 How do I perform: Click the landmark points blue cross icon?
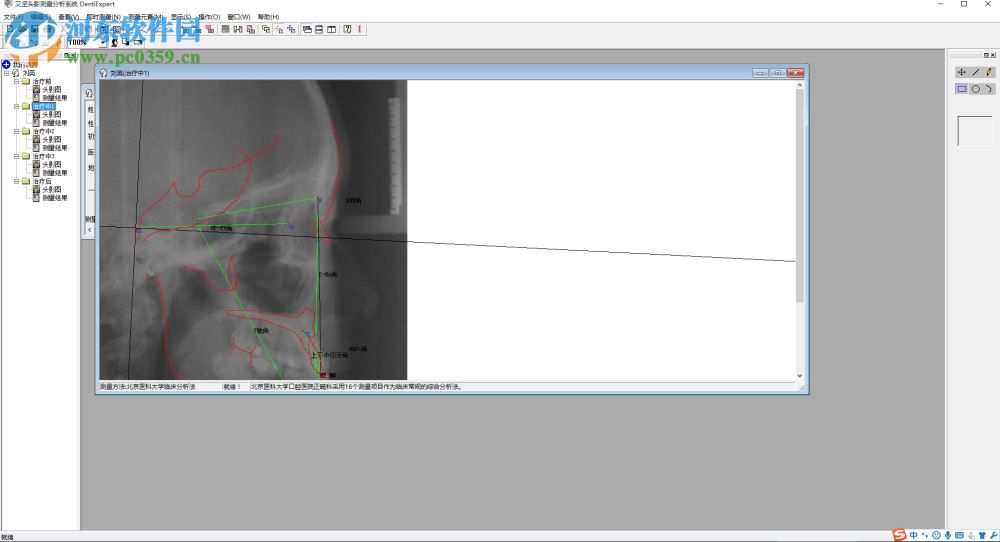[291, 29]
